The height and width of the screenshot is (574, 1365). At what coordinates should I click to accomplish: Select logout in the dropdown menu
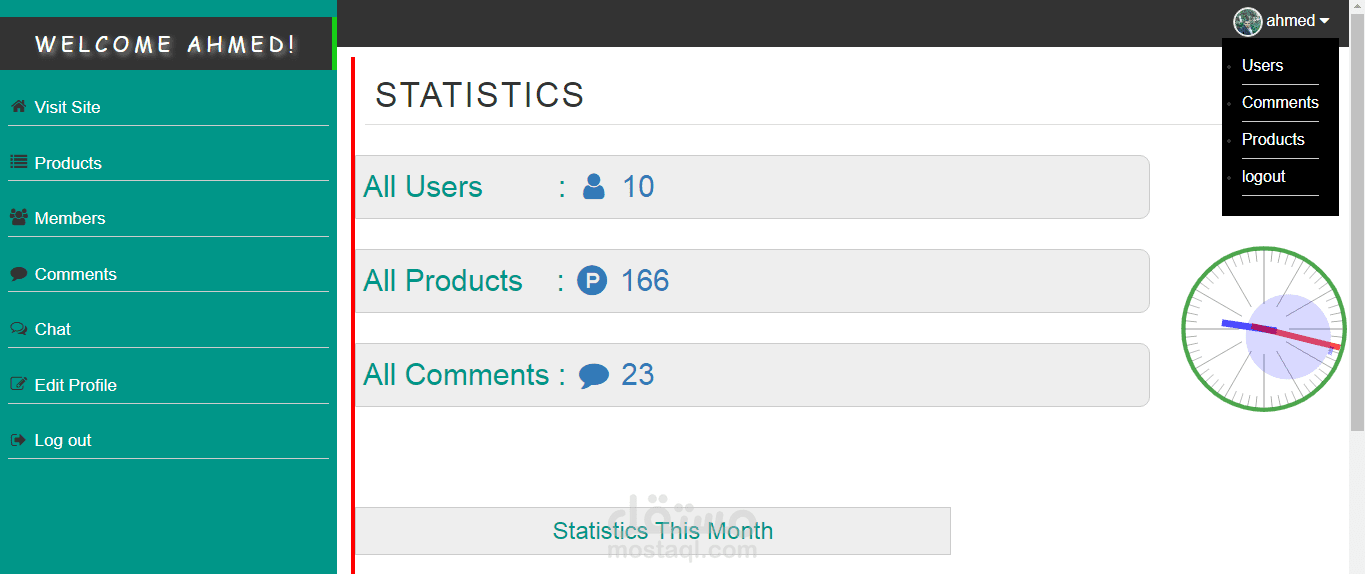[x=1264, y=177]
